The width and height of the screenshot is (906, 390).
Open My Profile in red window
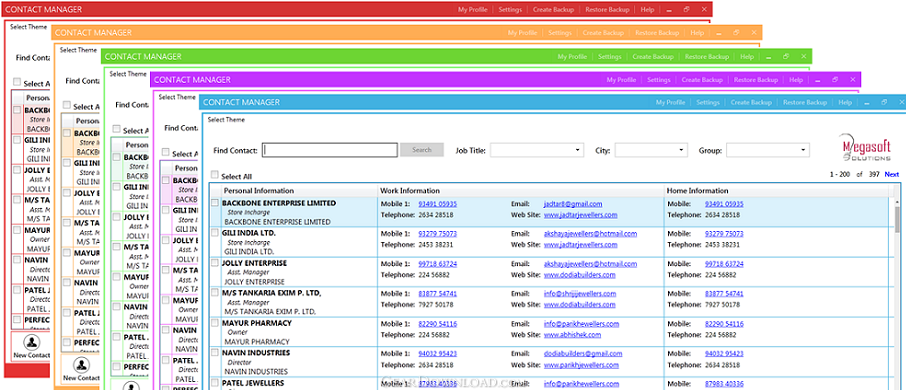click(473, 9)
